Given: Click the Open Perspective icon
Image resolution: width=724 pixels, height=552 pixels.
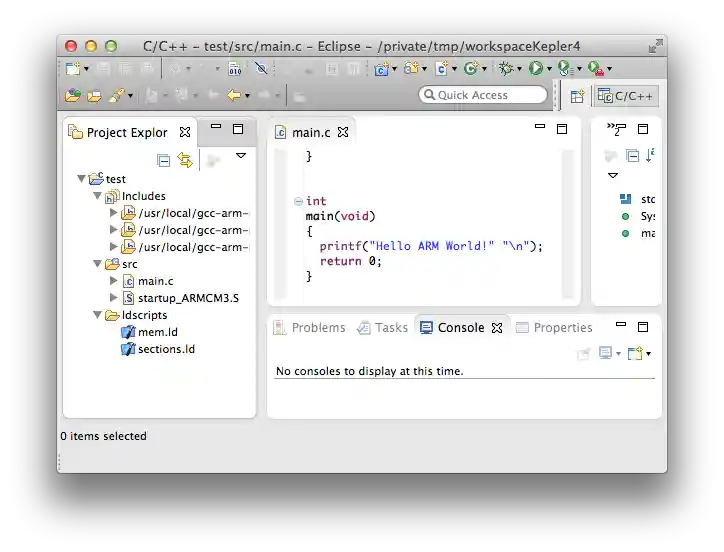Looking at the screenshot, I should (577, 96).
